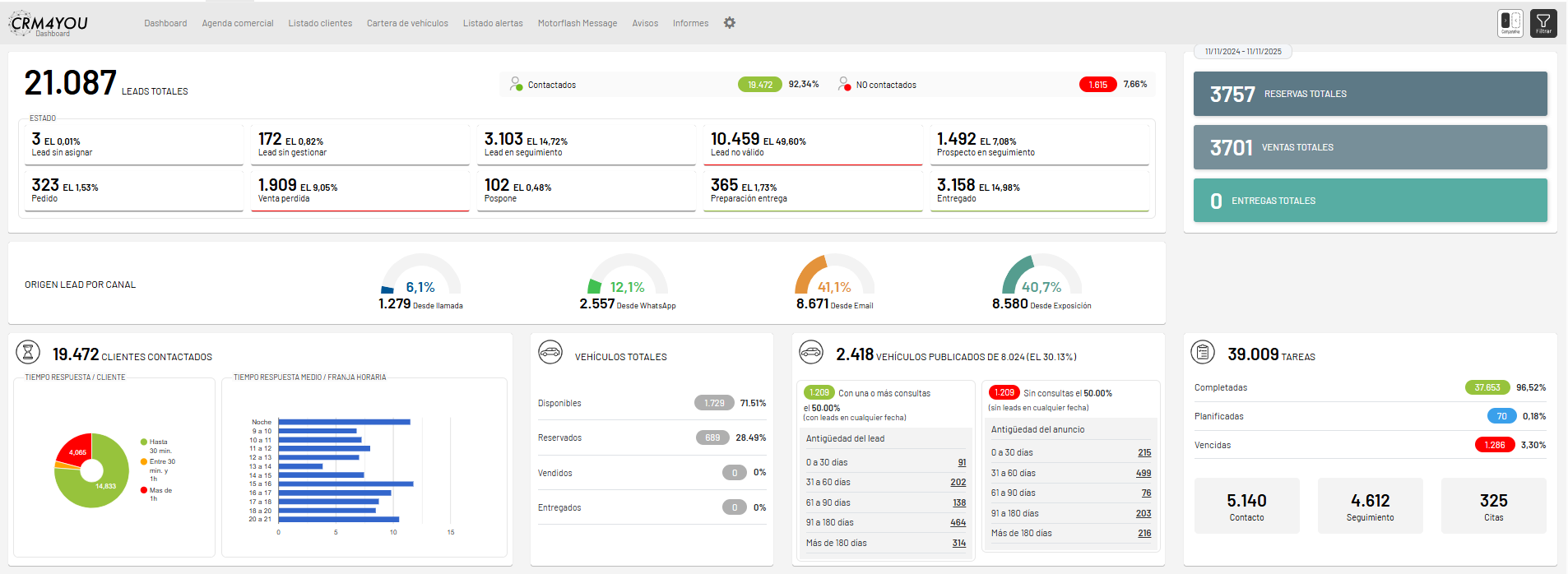Click the hourglass icon beside Clientes Contactados
The height and width of the screenshot is (574, 1568).
(x=28, y=353)
